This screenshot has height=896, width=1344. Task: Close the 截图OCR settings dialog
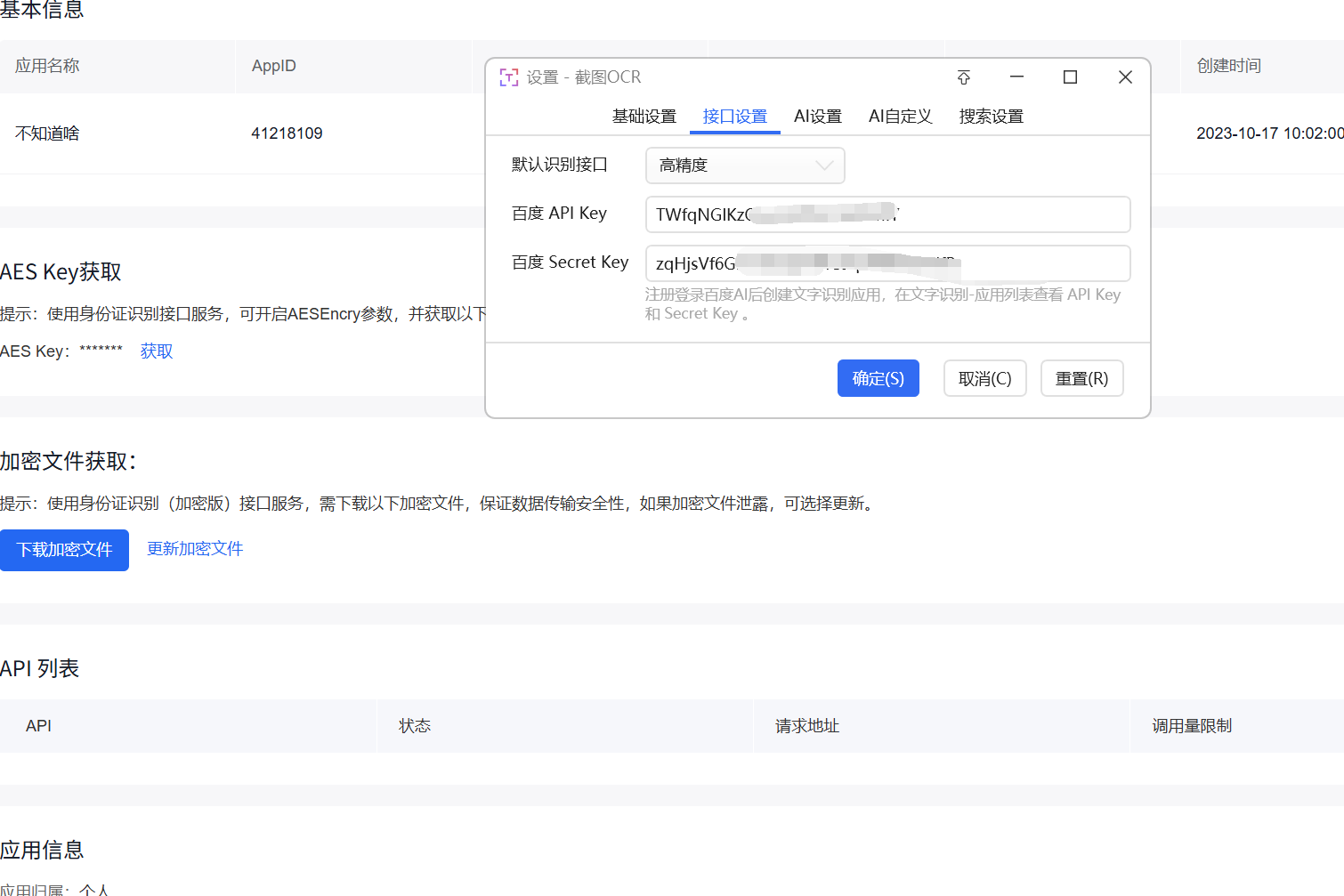tap(1125, 77)
